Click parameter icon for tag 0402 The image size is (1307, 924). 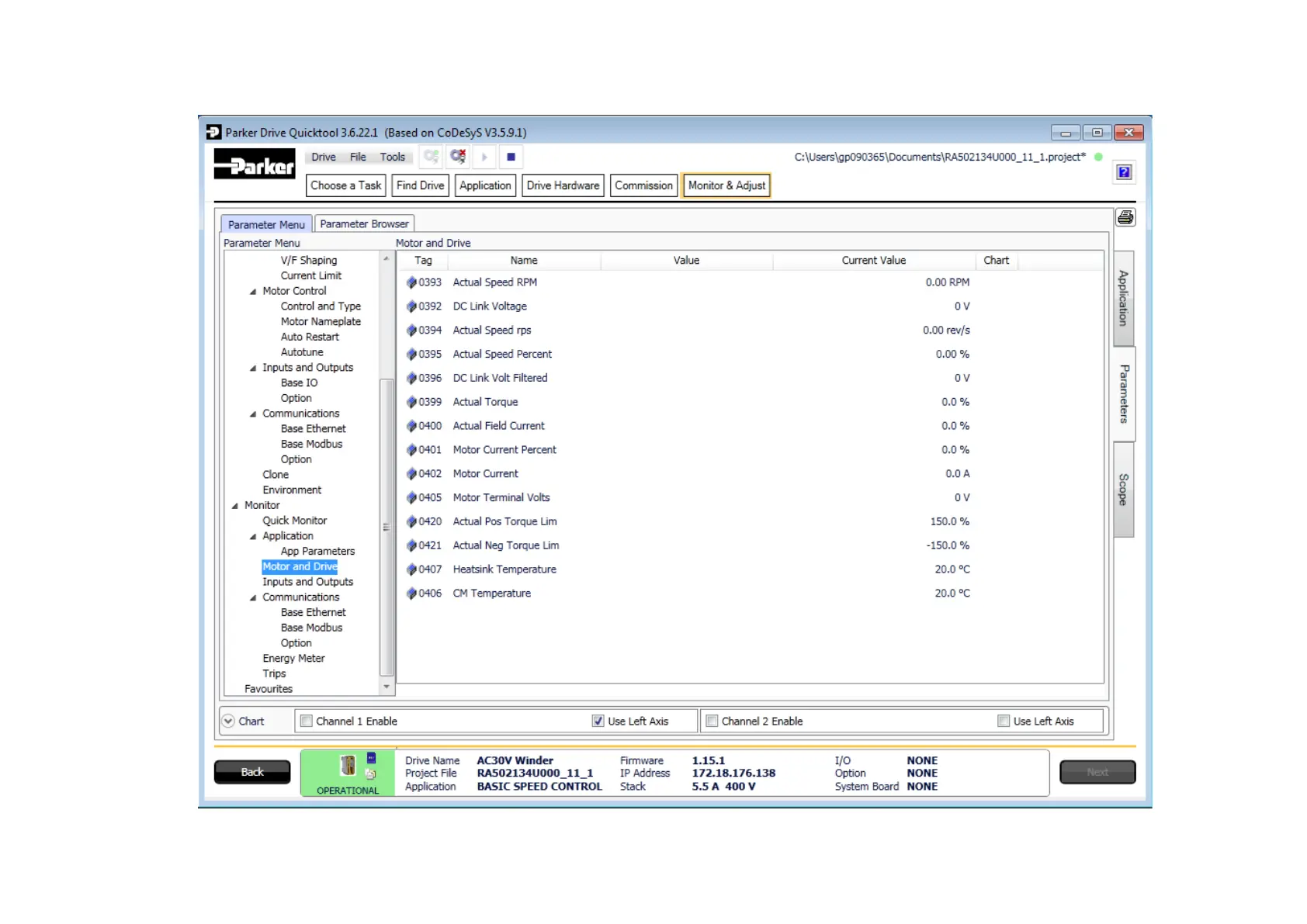tap(411, 474)
